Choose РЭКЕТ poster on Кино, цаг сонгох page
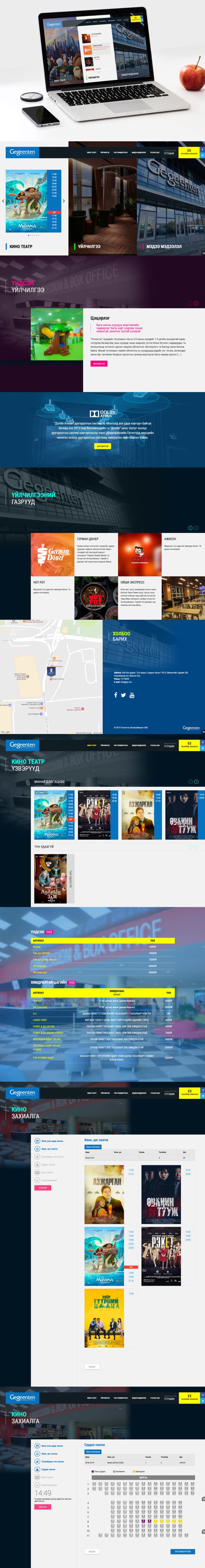This screenshot has height=1568, width=205. [x=161, y=1256]
